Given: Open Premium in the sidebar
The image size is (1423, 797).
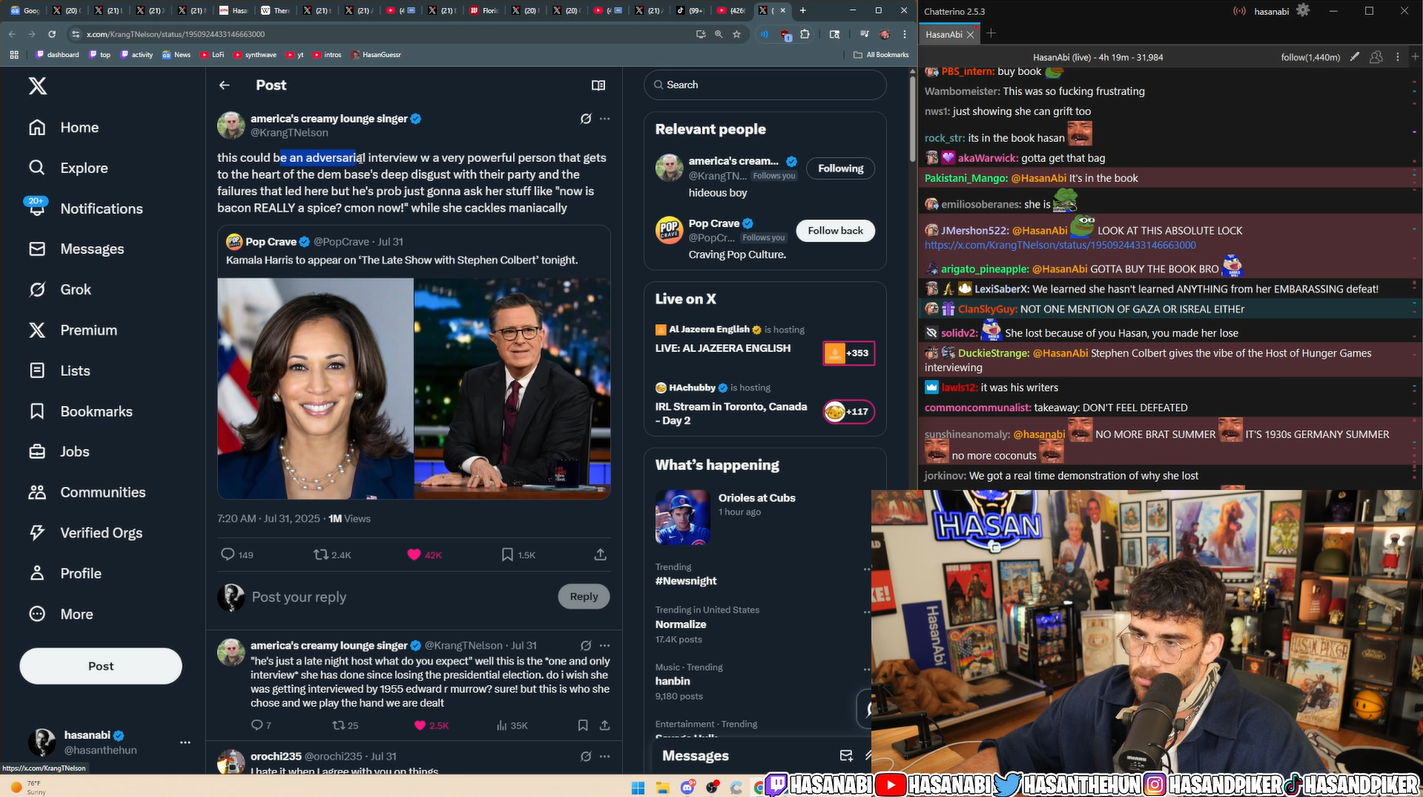Looking at the screenshot, I should [73, 330].
